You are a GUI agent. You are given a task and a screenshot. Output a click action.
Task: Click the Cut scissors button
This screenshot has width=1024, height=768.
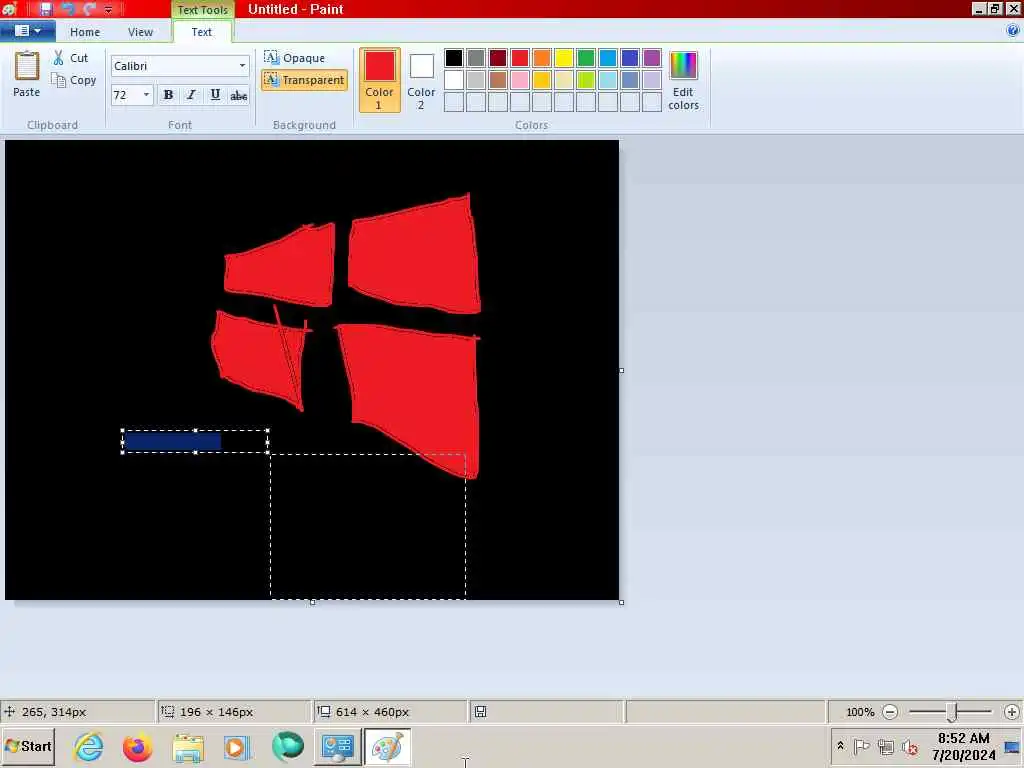pos(71,58)
